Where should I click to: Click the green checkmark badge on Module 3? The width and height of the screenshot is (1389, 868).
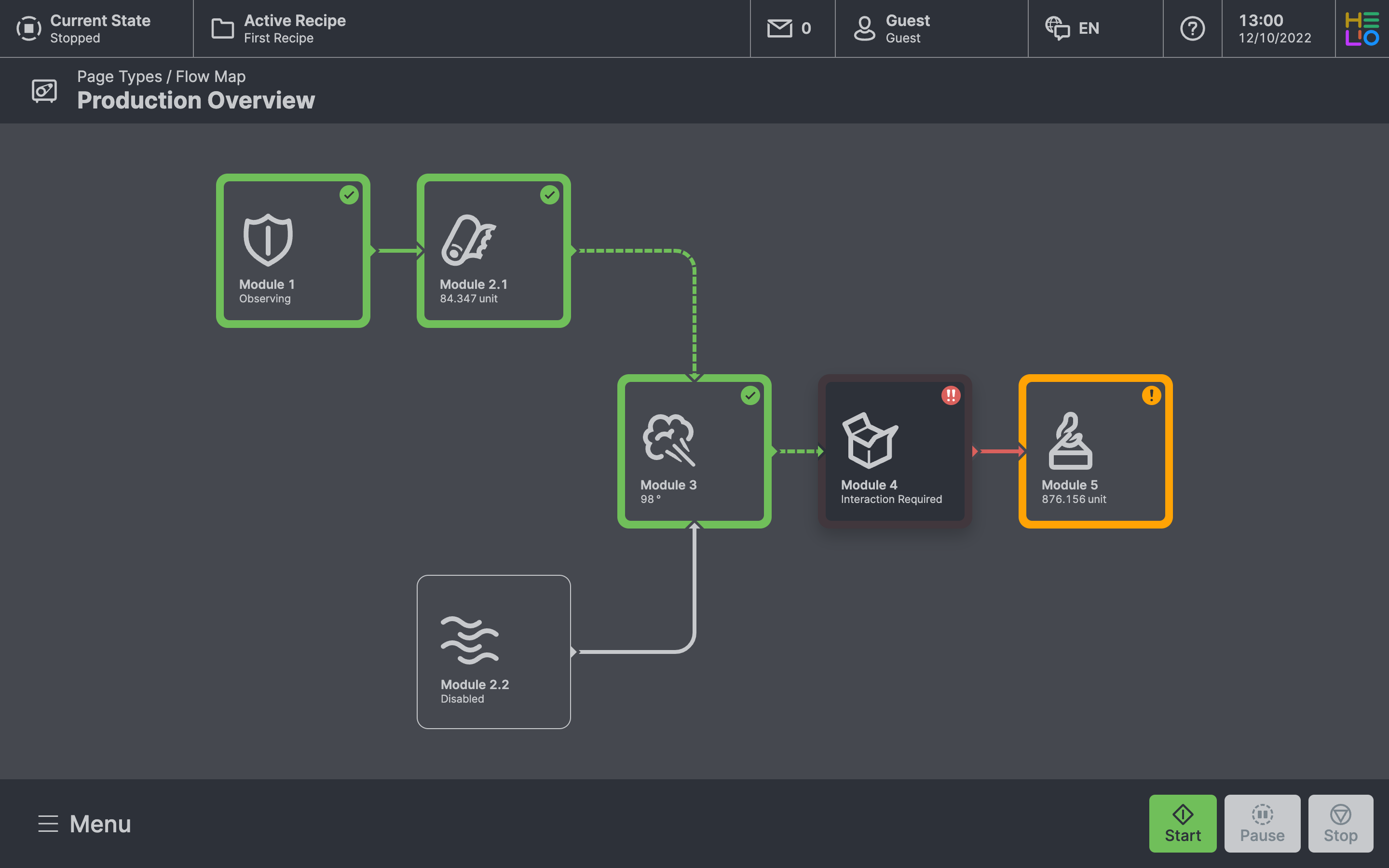[x=750, y=395]
